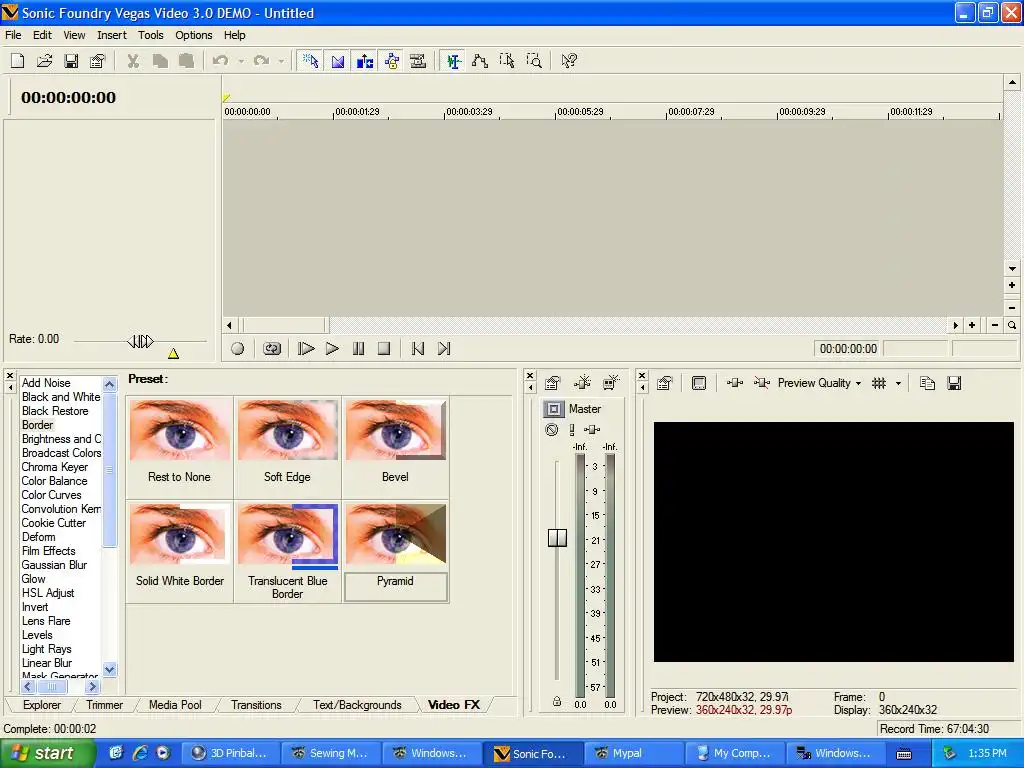Click the Stop transport button
This screenshot has width=1024, height=768.
click(x=384, y=349)
